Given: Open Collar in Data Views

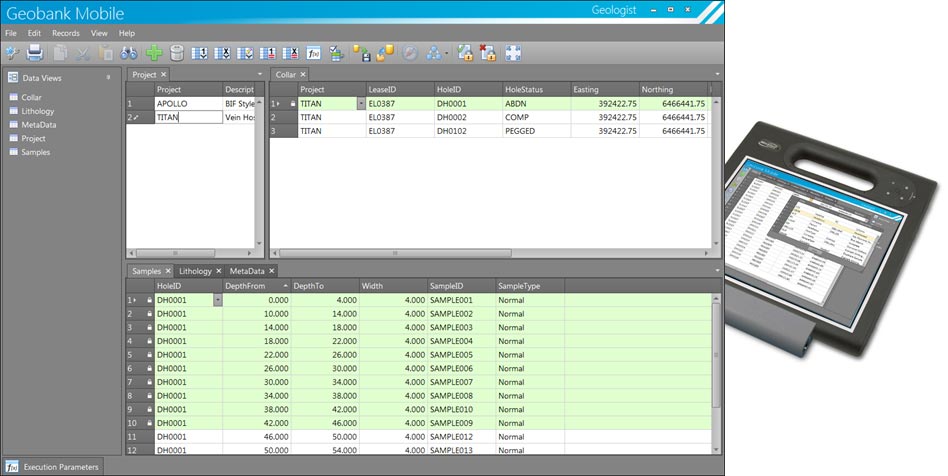Looking at the screenshot, I should (x=31, y=97).
